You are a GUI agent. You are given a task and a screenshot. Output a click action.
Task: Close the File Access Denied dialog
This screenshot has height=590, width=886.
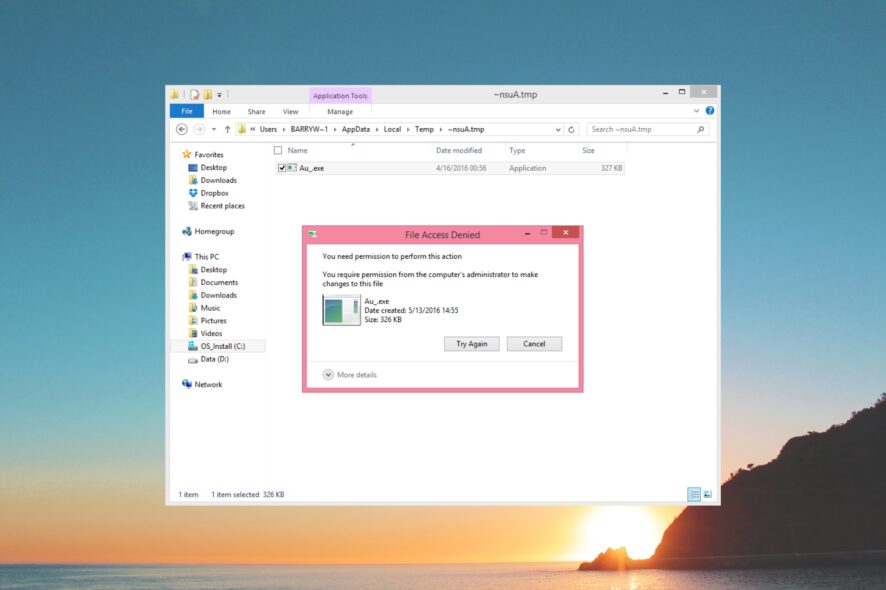[565, 232]
